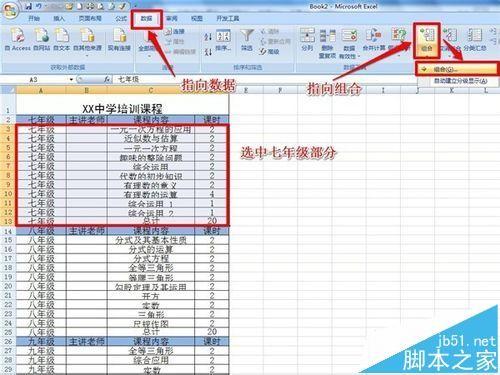500x375 pixels.
Task: Click the Group (组合) ribbon button
Action: coord(427,40)
